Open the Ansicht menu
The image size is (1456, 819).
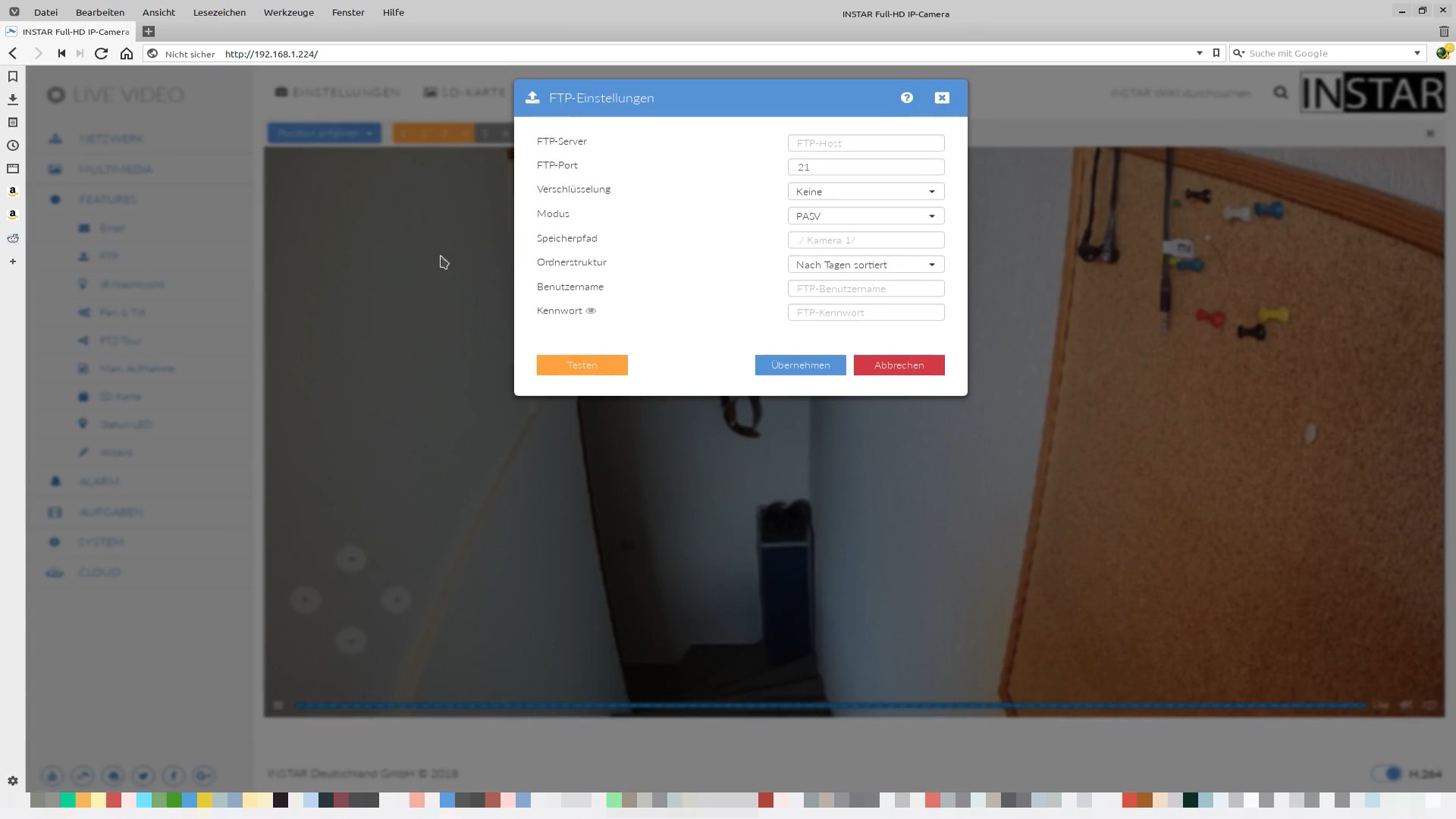click(158, 12)
